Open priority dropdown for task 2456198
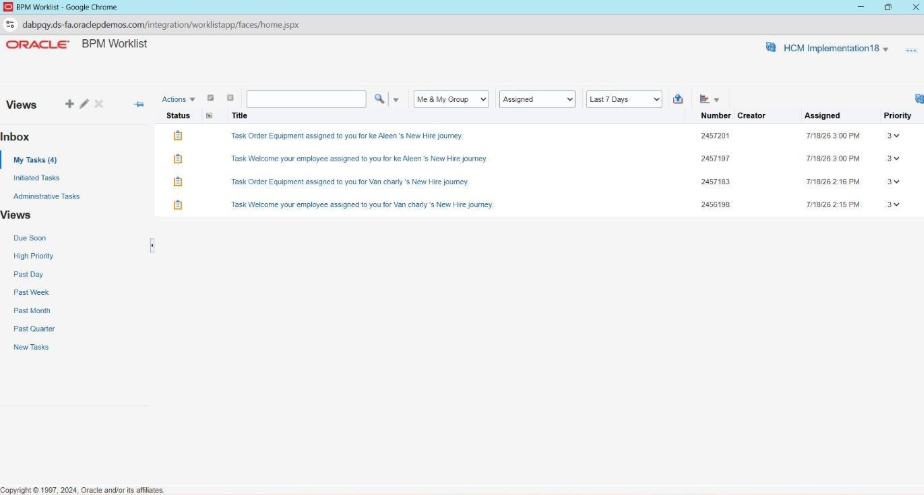 coord(893,204)
